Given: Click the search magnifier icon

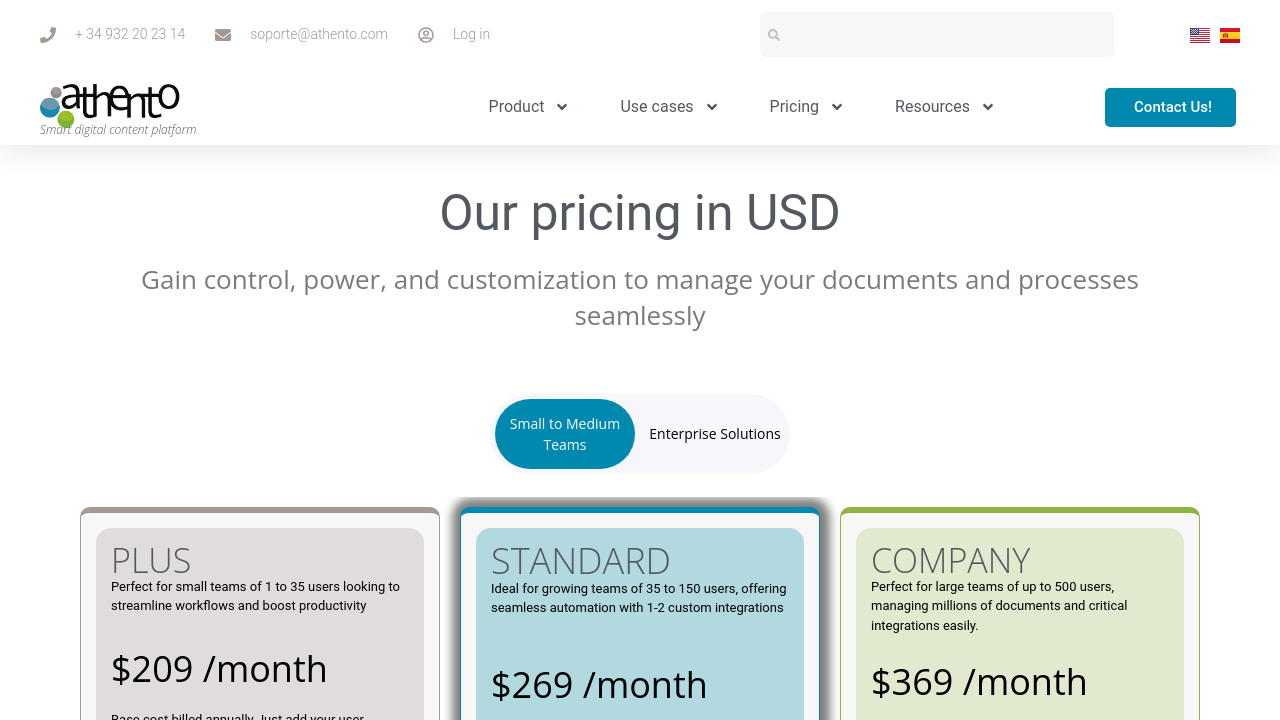Looking at the screenshot, I should [774, 35].
